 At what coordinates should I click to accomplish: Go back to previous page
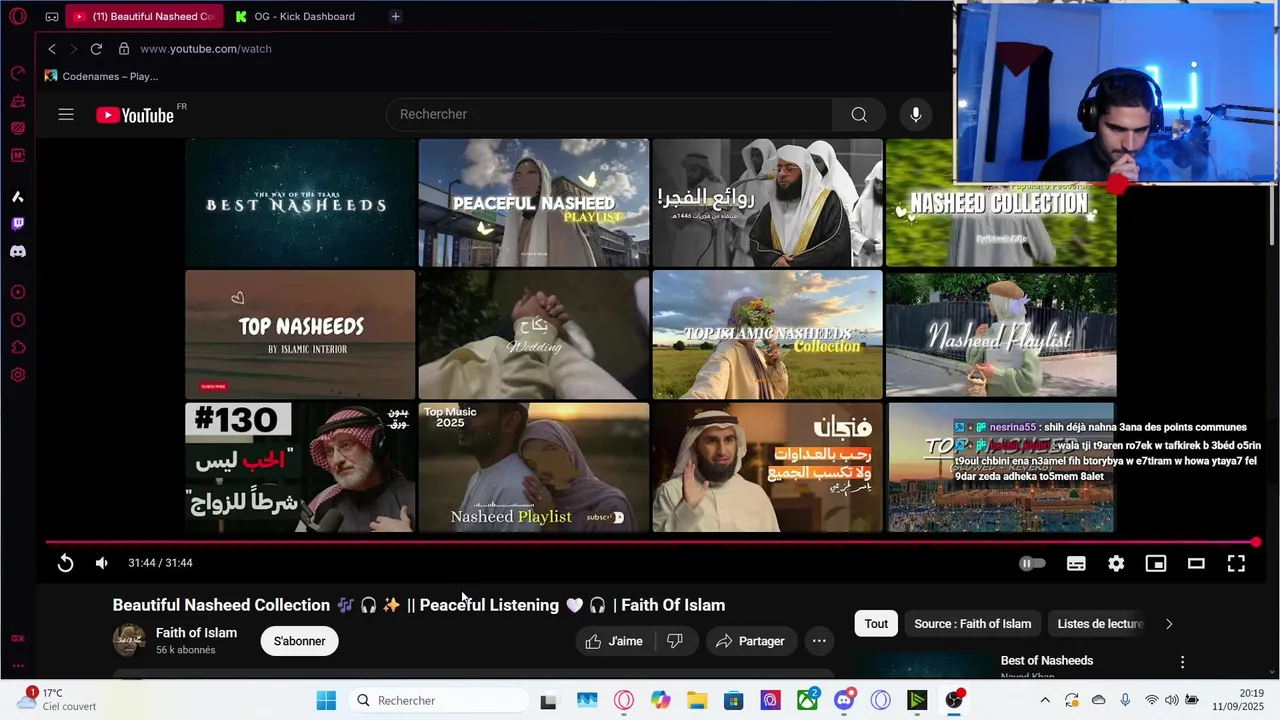[x=52, y=48]
